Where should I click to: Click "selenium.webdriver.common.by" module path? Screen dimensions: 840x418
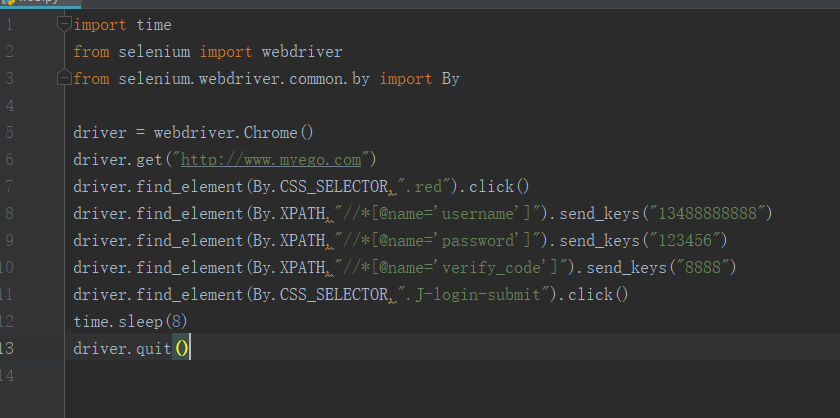(244, 79)
